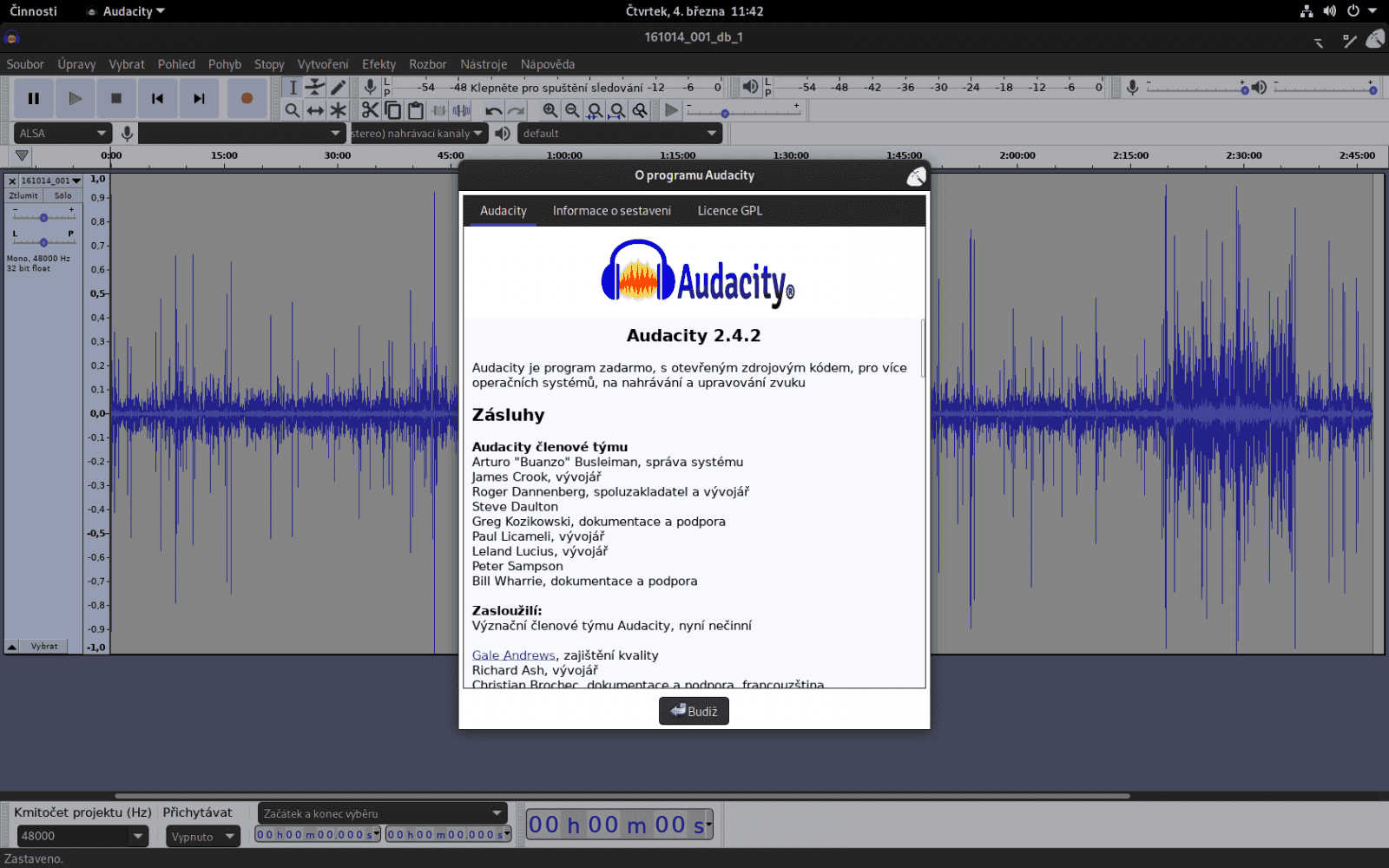1389x868 pixels.
Task: Adjust the track gain slider
Action: 43,217
